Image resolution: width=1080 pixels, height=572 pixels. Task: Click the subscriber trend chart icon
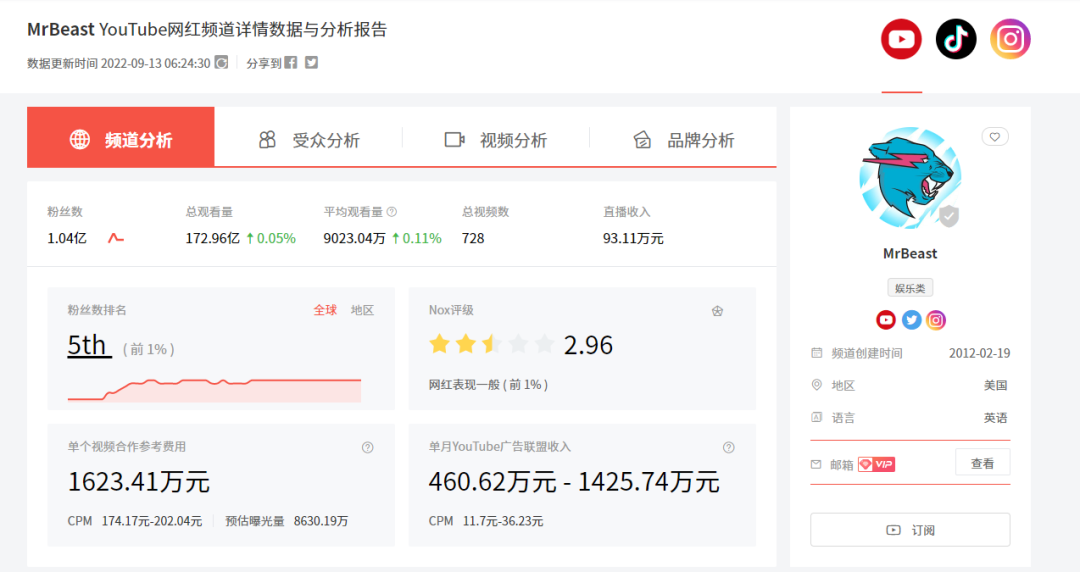[116, 238]
